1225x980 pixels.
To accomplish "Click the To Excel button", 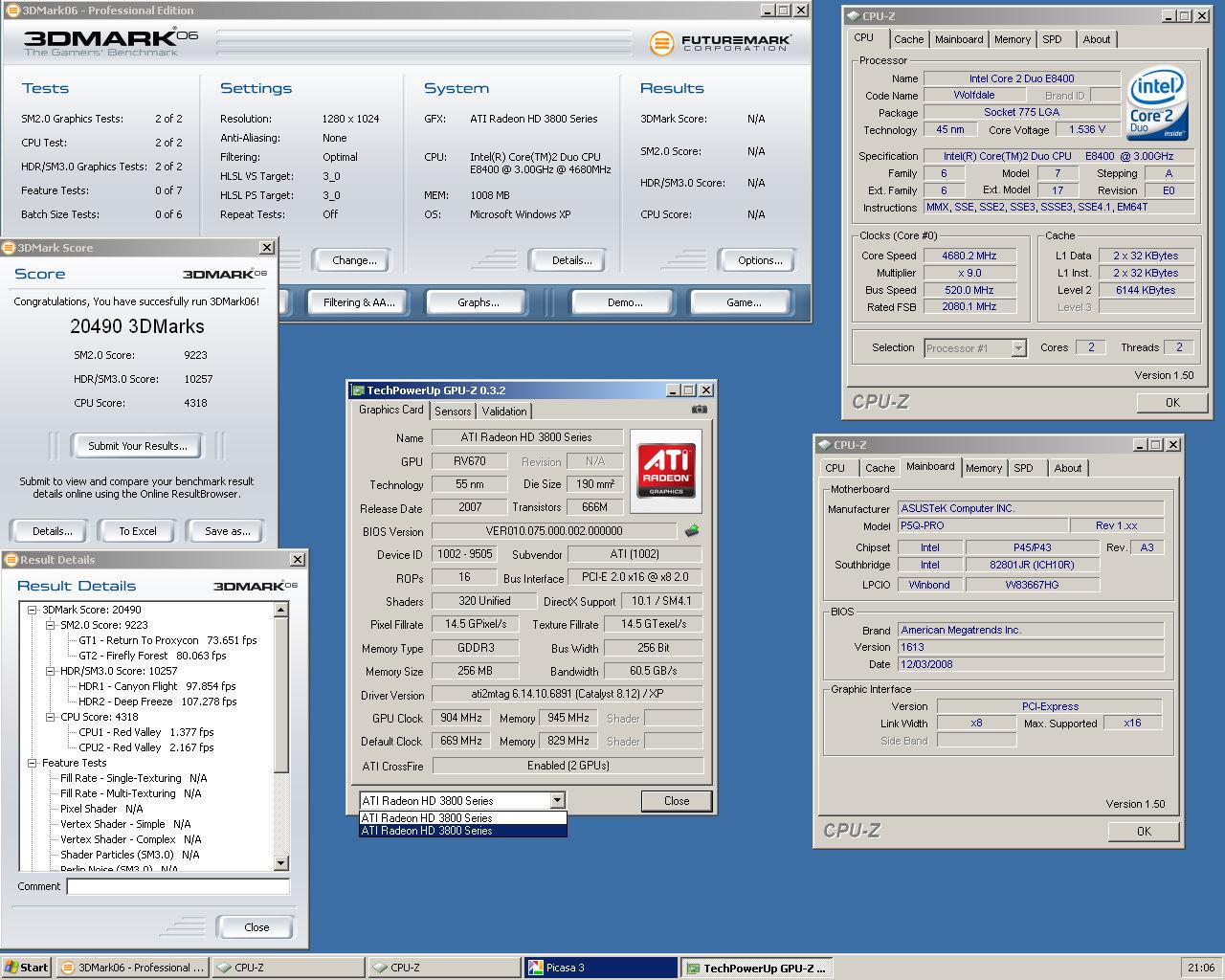I will click(x=138, y=531).
